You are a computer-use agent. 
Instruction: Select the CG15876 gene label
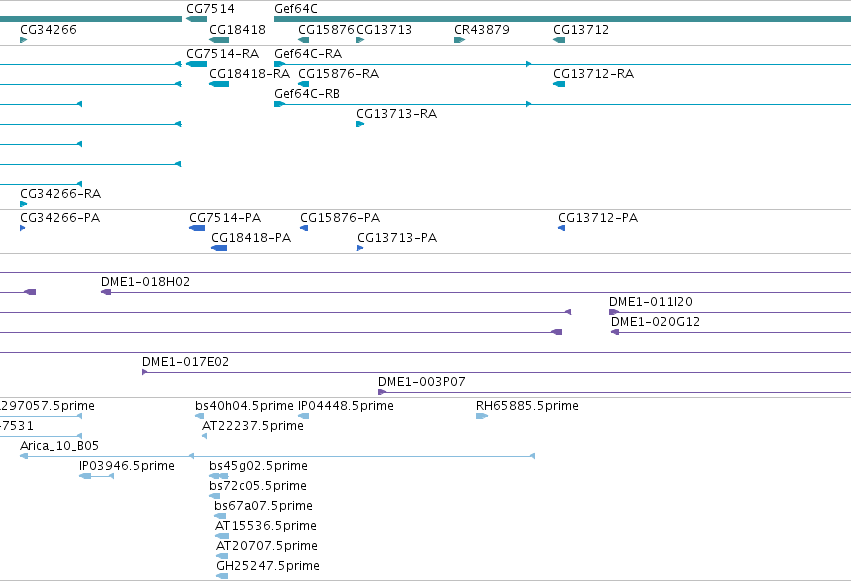pos(326,29)
